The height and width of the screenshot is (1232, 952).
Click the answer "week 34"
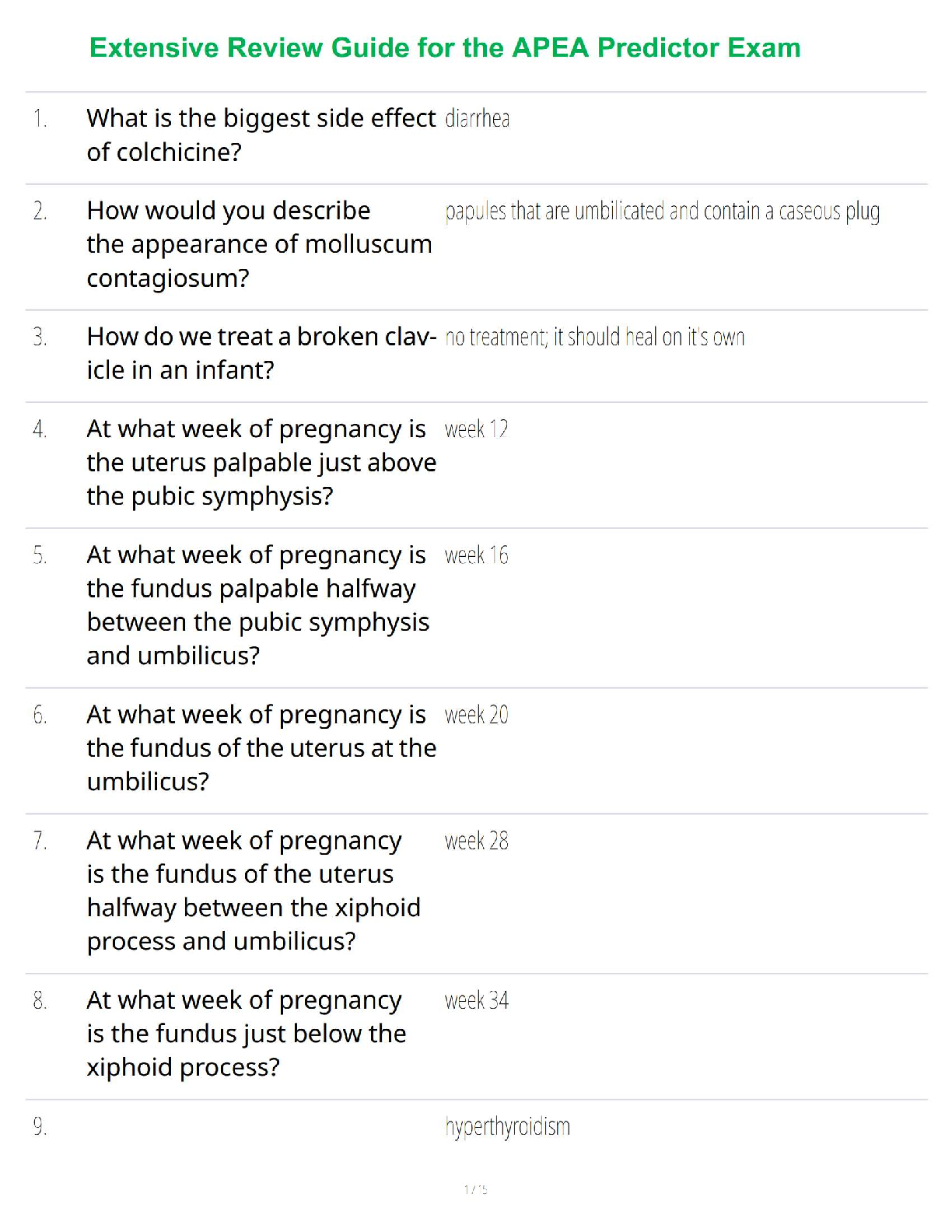coord(476,1001)
